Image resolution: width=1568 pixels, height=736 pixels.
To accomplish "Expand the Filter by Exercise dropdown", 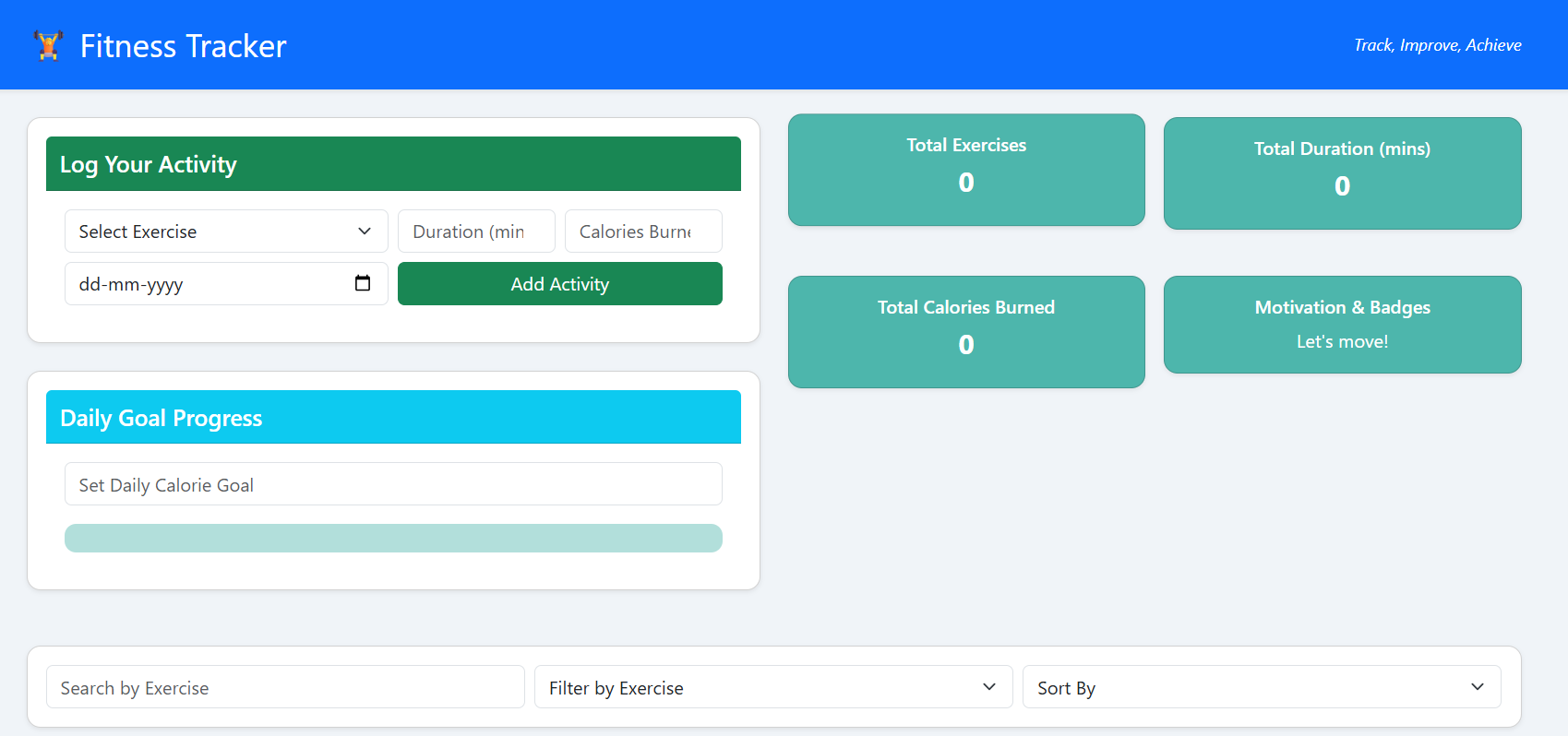I will [772, 687].
